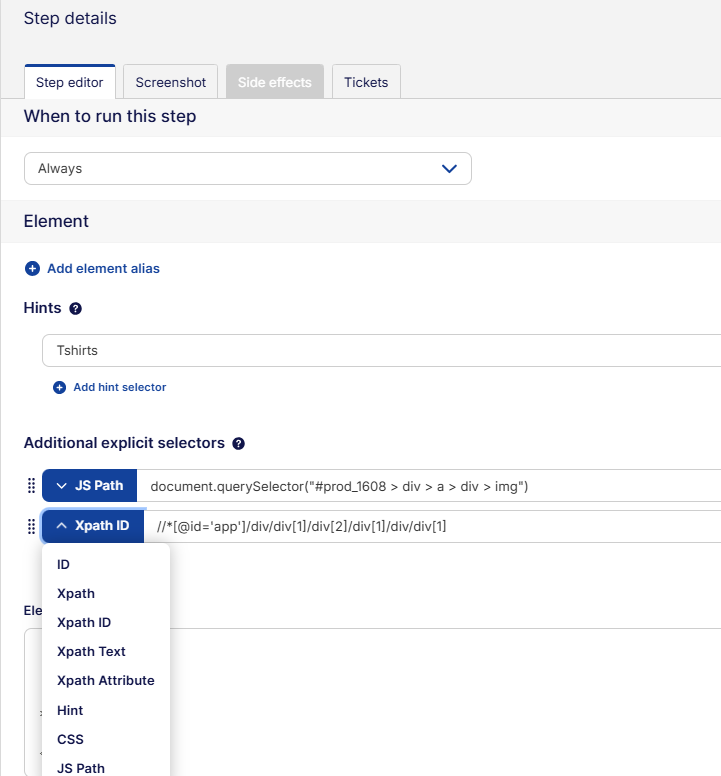Click the Add element alias link
The image size is (721, 776).
coord(103,268)
